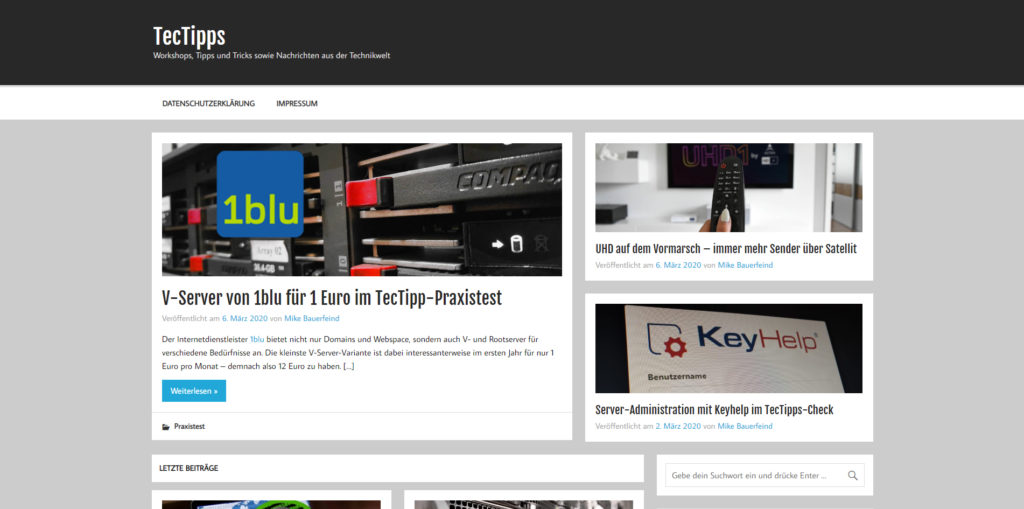The width and height of the screenshot is (1024, 509).
Task: Click the KeyHelp login thumbnail
Action: click(x=728, y=348)
